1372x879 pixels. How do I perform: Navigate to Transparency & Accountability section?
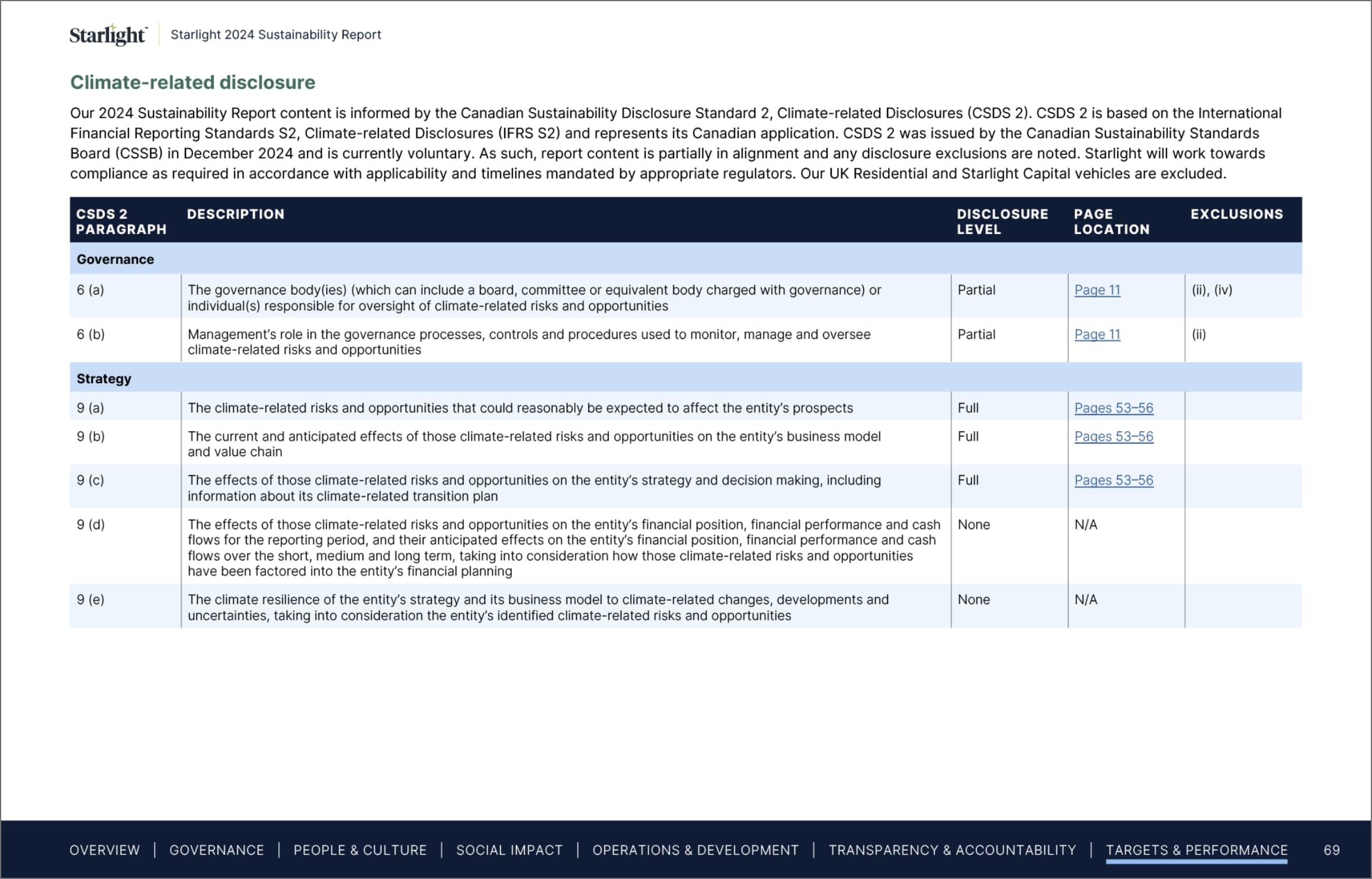pyautogui.click(x=952, y=849)
